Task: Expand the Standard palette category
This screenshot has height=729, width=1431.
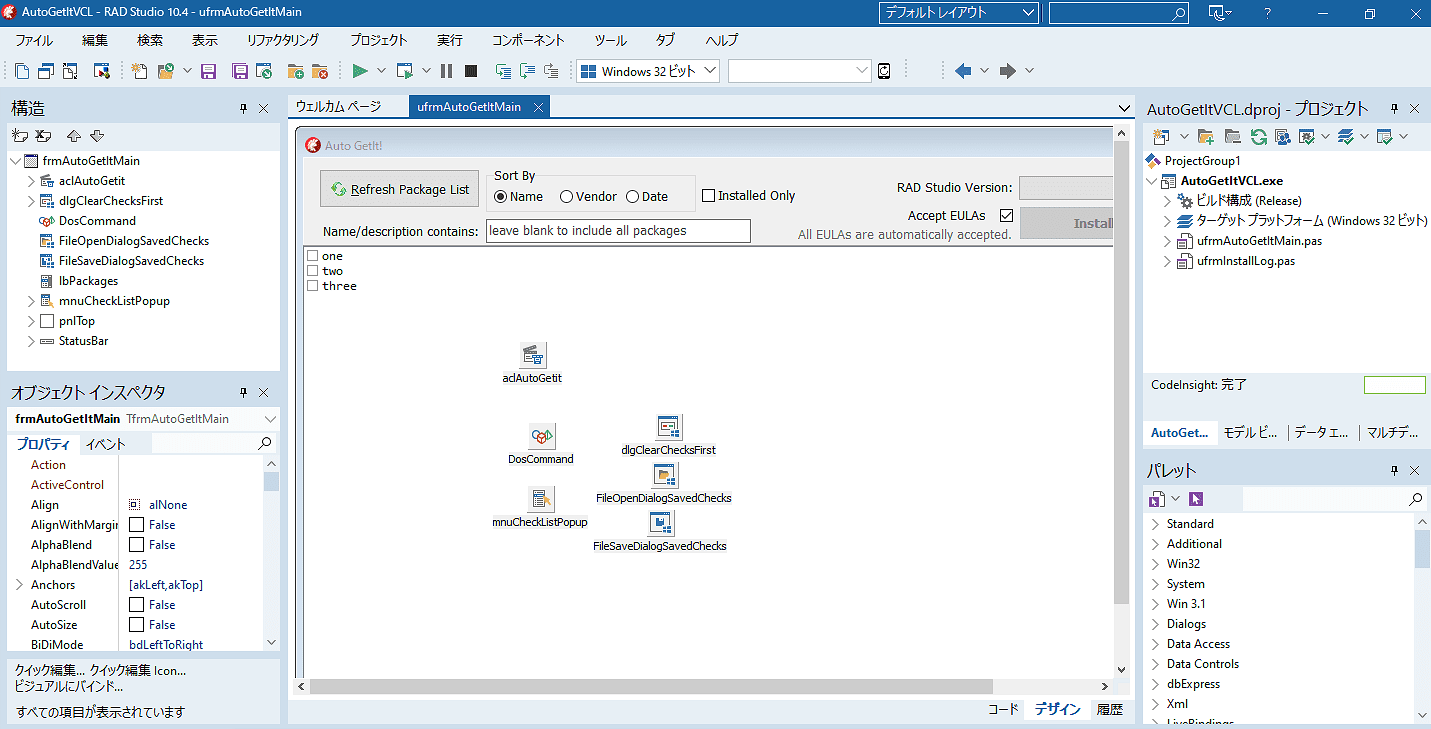Action: click(x=1156, y=524)
